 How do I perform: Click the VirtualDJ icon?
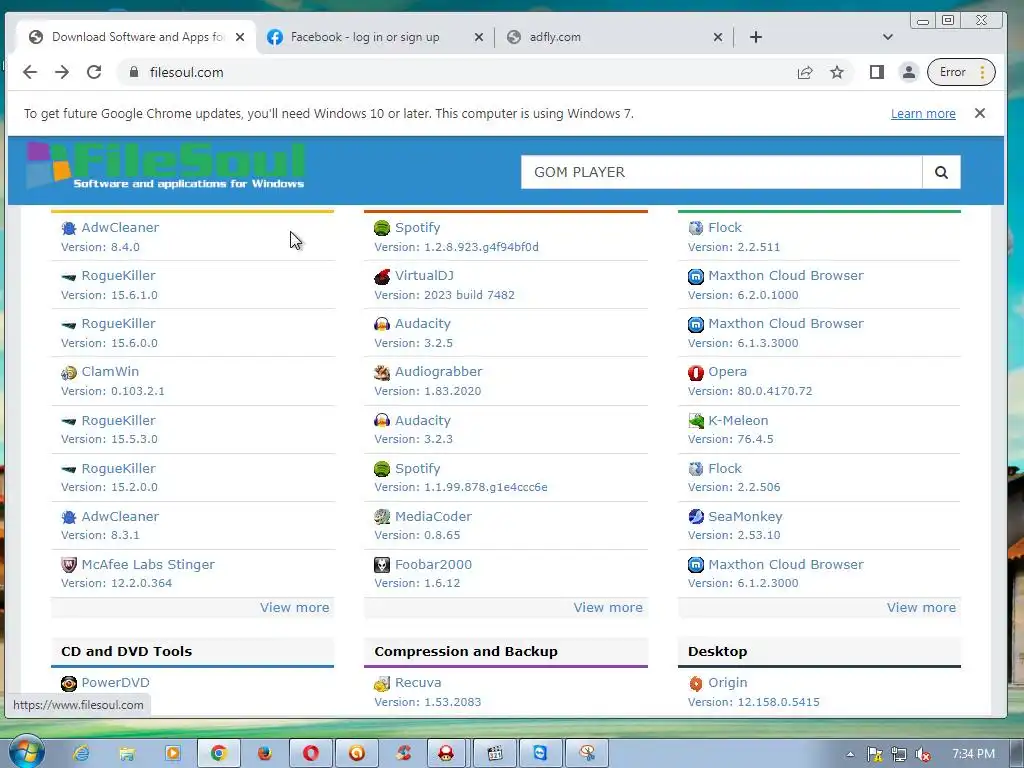point(382,276)
